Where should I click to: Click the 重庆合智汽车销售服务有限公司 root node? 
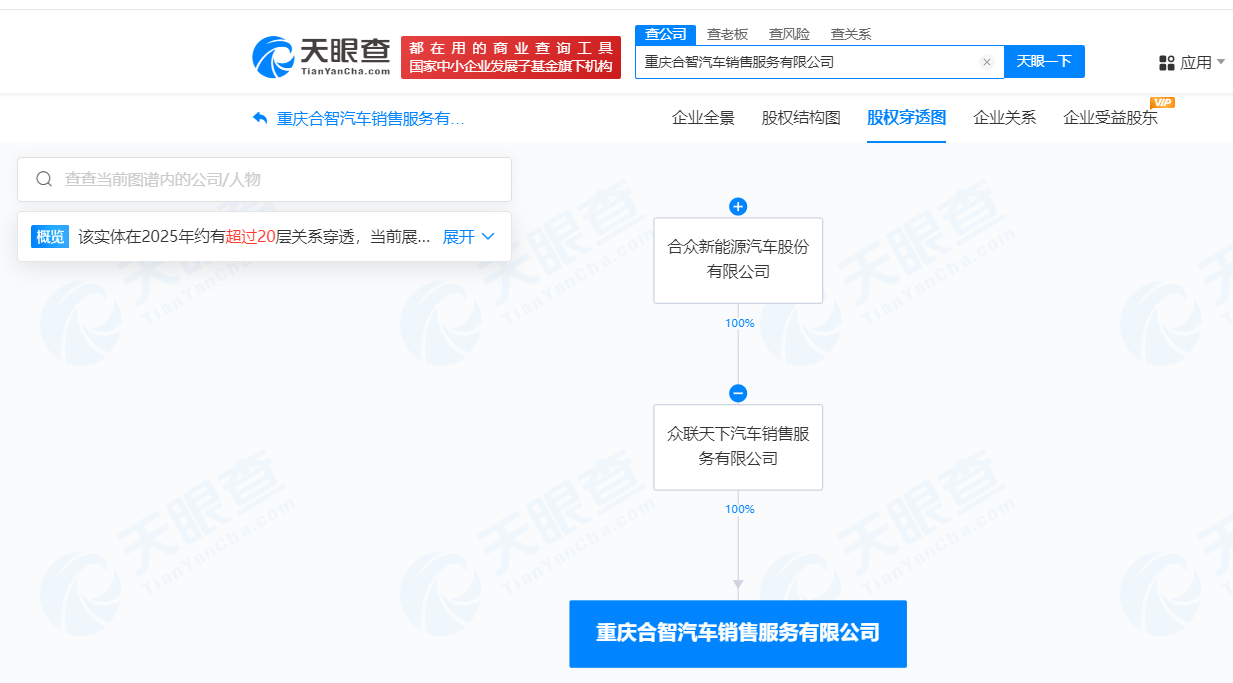click(x=738, y=633)
